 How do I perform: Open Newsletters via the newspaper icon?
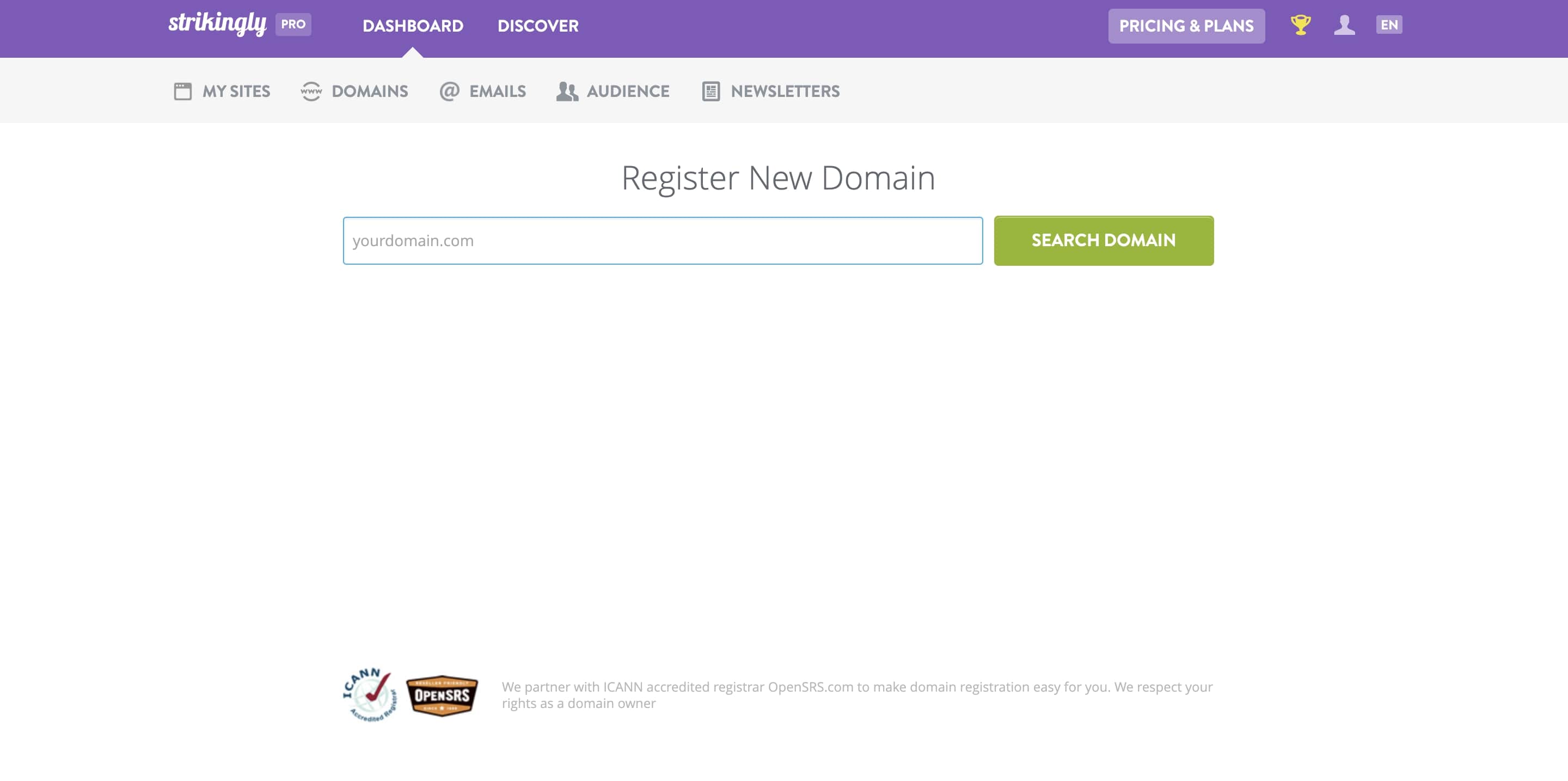711,91
